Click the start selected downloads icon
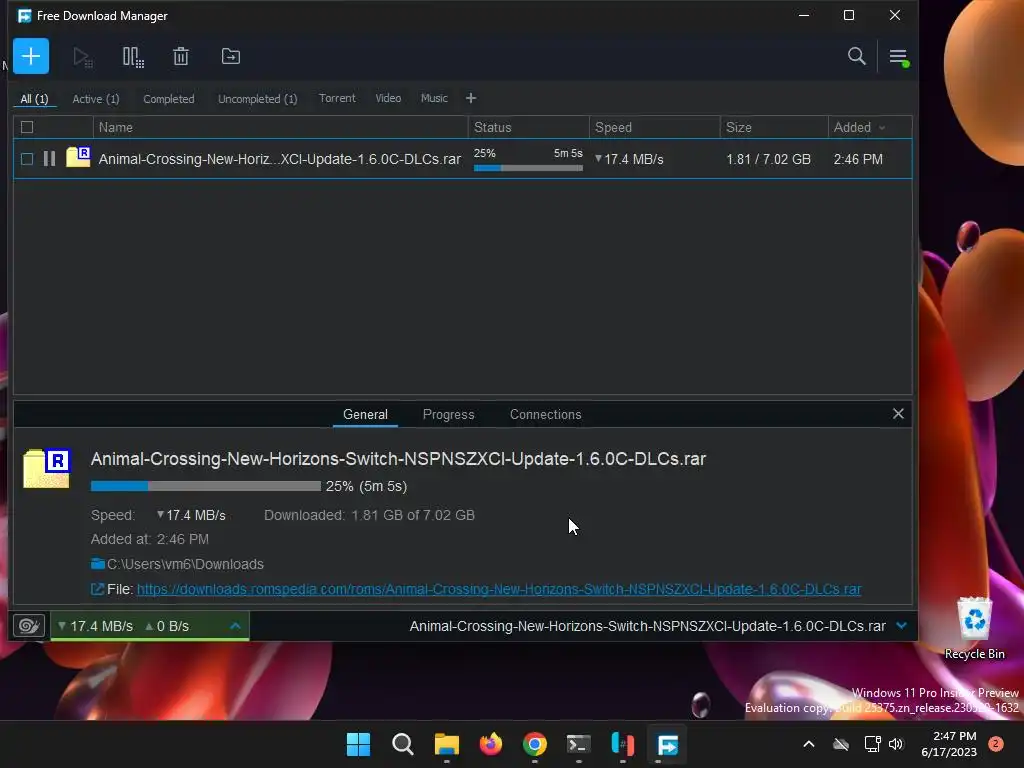The image size is (1024, 768). (x=82, y=57)
